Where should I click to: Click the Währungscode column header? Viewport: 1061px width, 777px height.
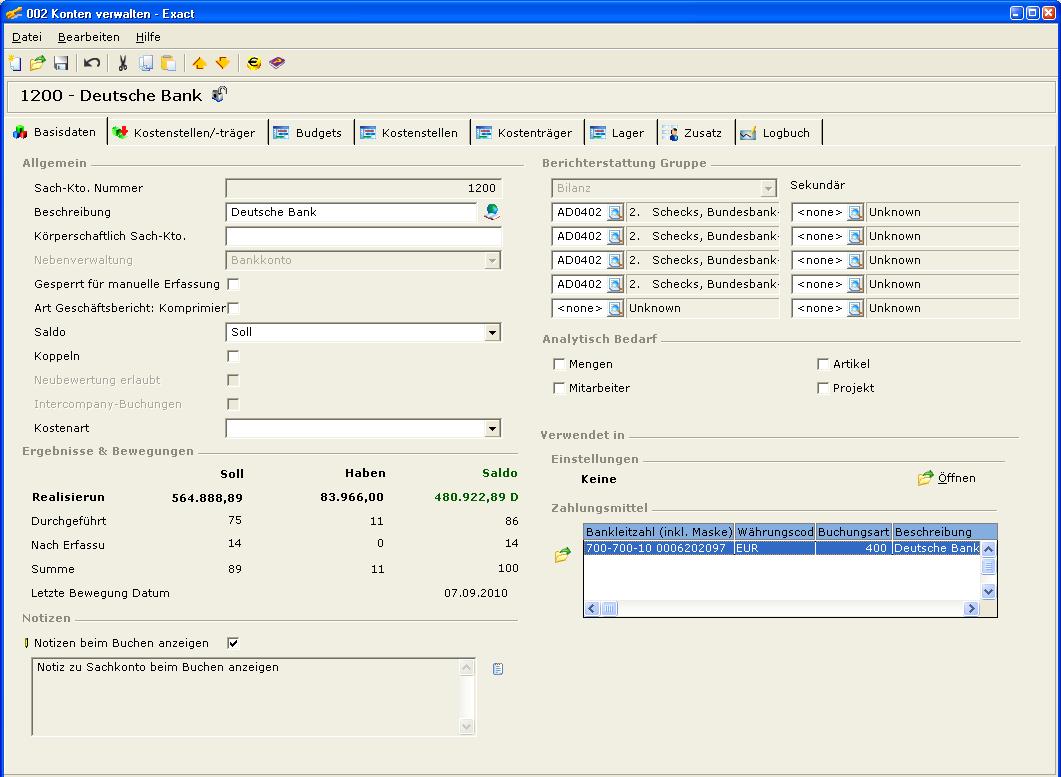point(775,532)
